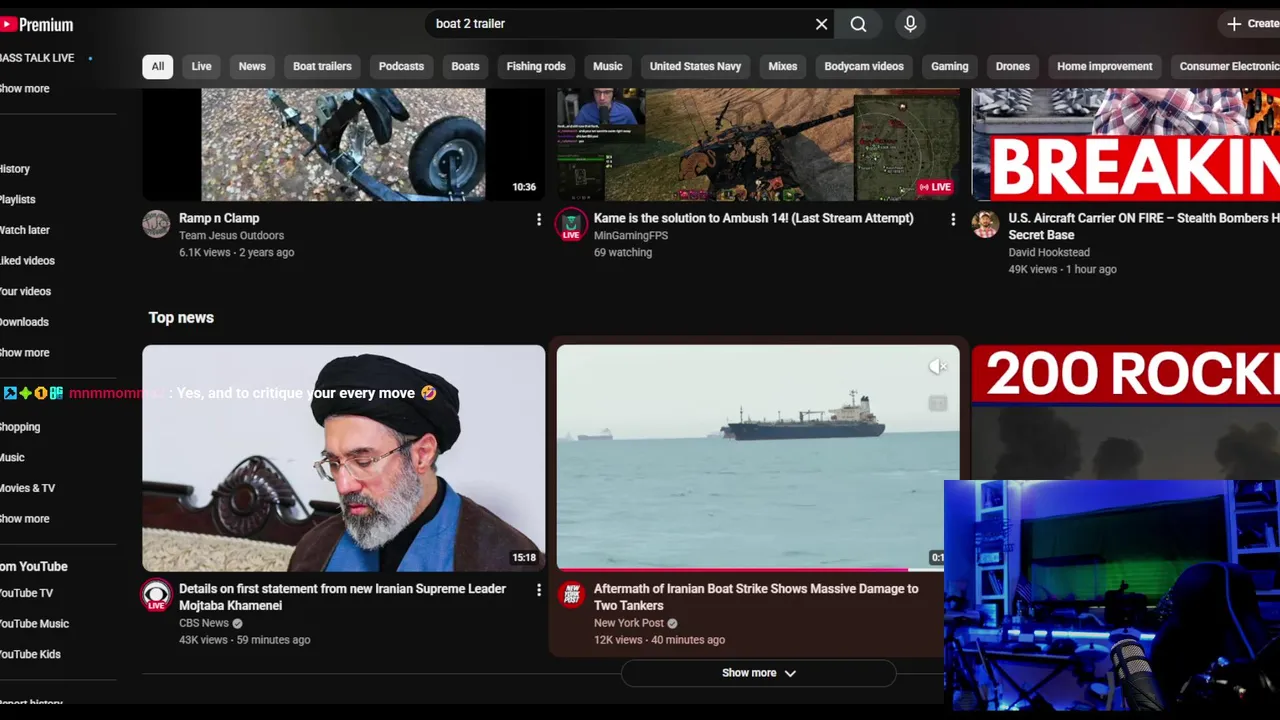
Task: Visit CBS News channel name
Action: click(x=204, y=623)
